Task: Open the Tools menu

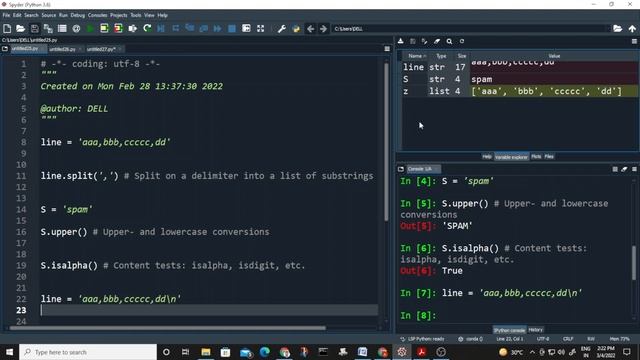Action: [136, 15]
